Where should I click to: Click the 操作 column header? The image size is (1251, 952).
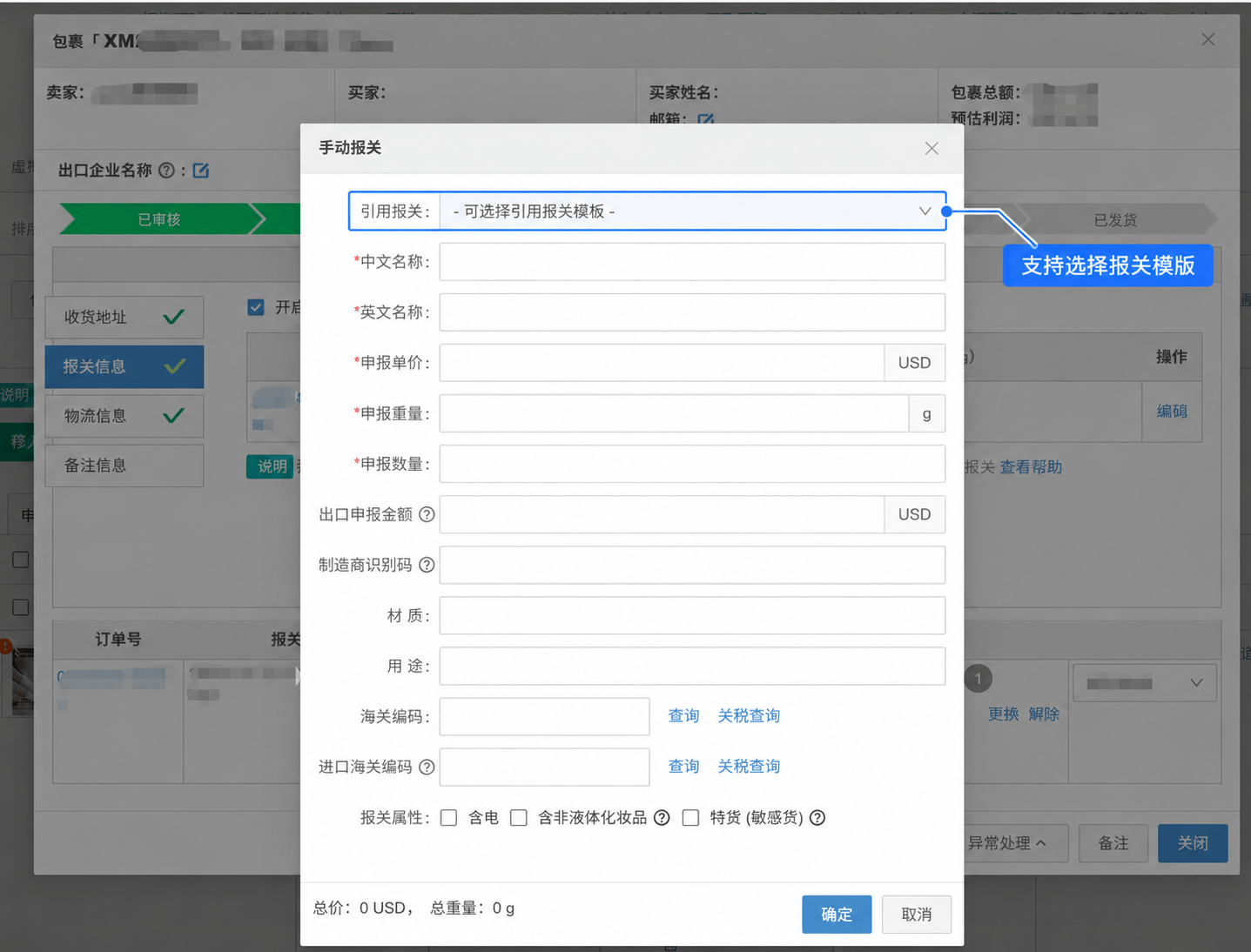coord(1172,357)
